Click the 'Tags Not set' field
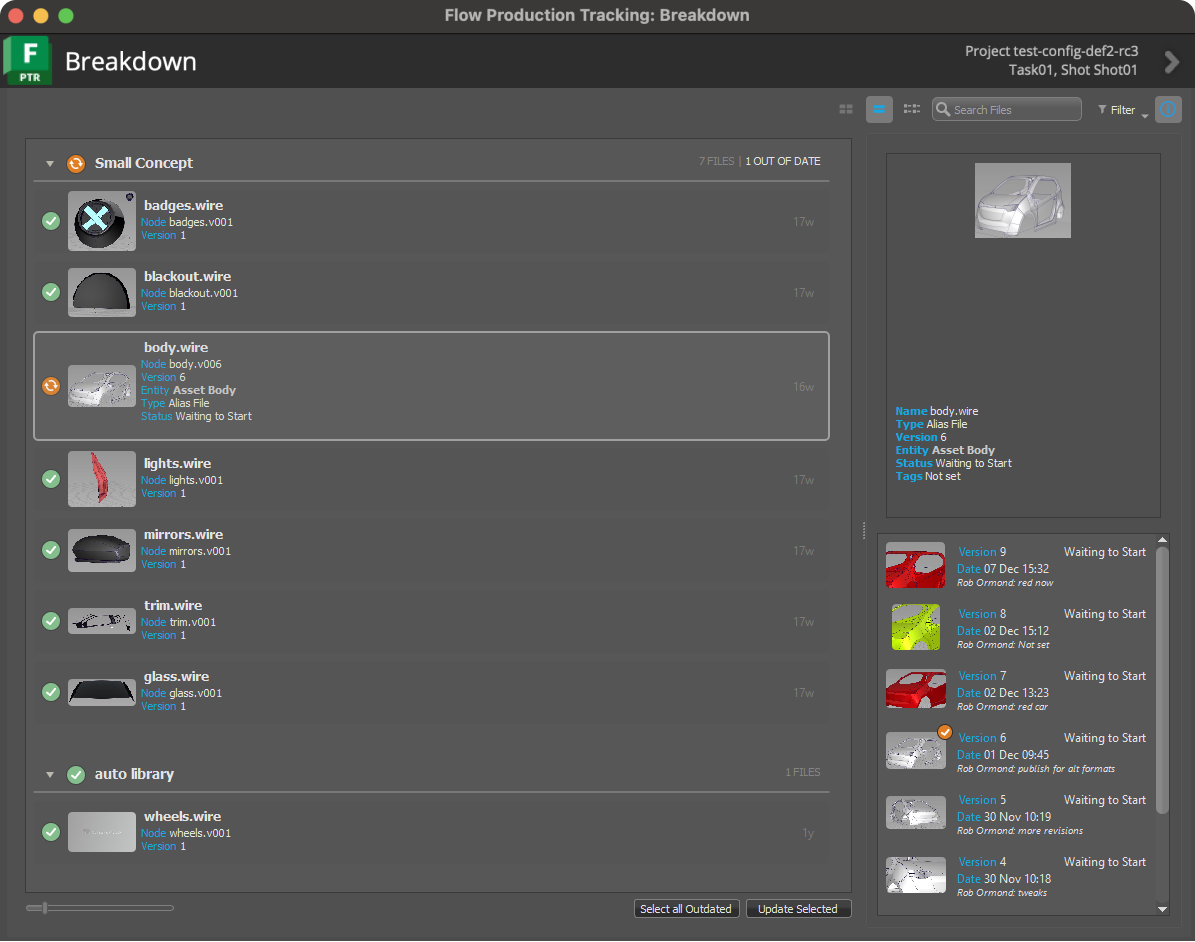1195x942 pixels. (927, 476)
